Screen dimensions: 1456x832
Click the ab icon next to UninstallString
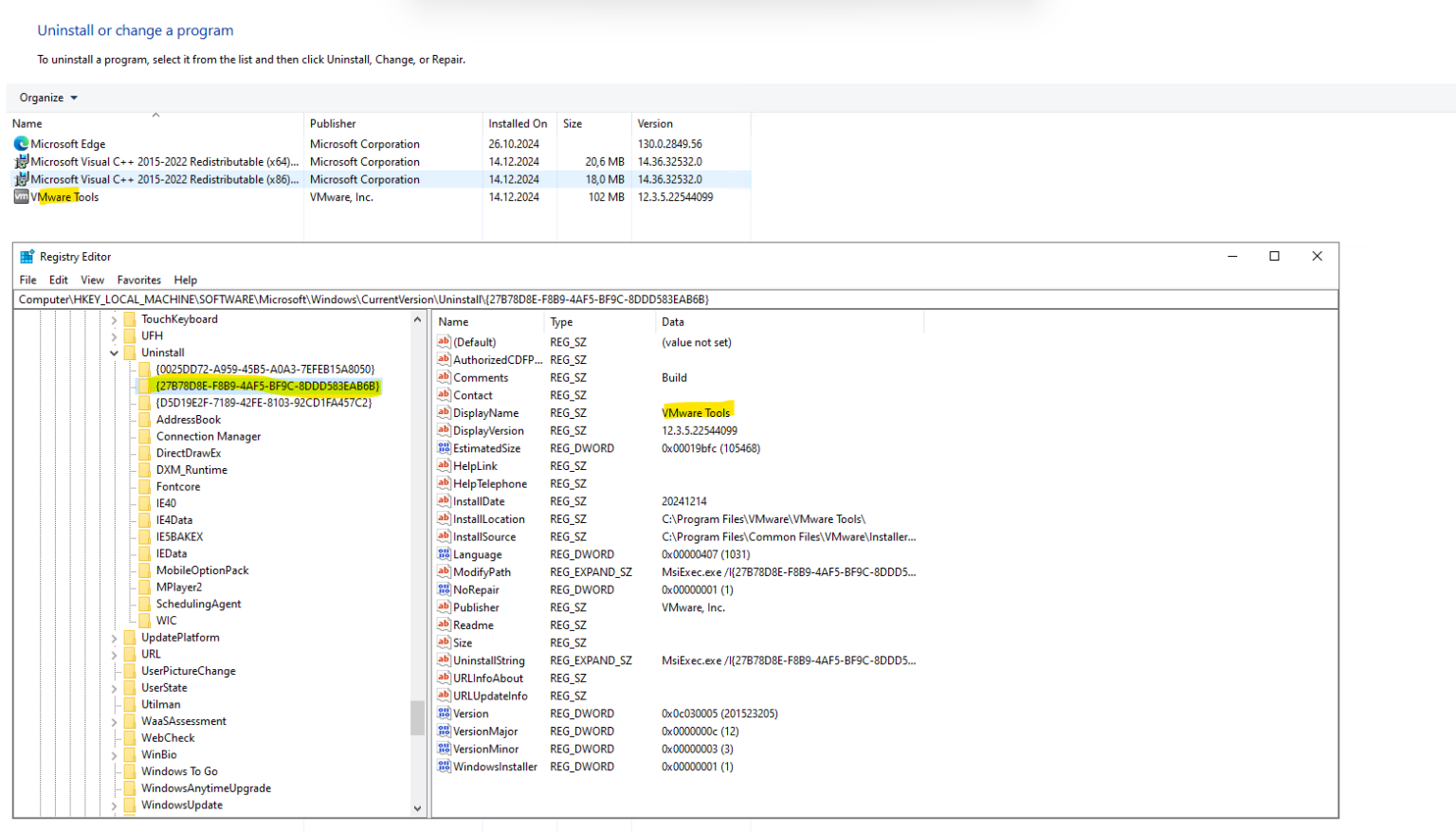click(443, 660)
